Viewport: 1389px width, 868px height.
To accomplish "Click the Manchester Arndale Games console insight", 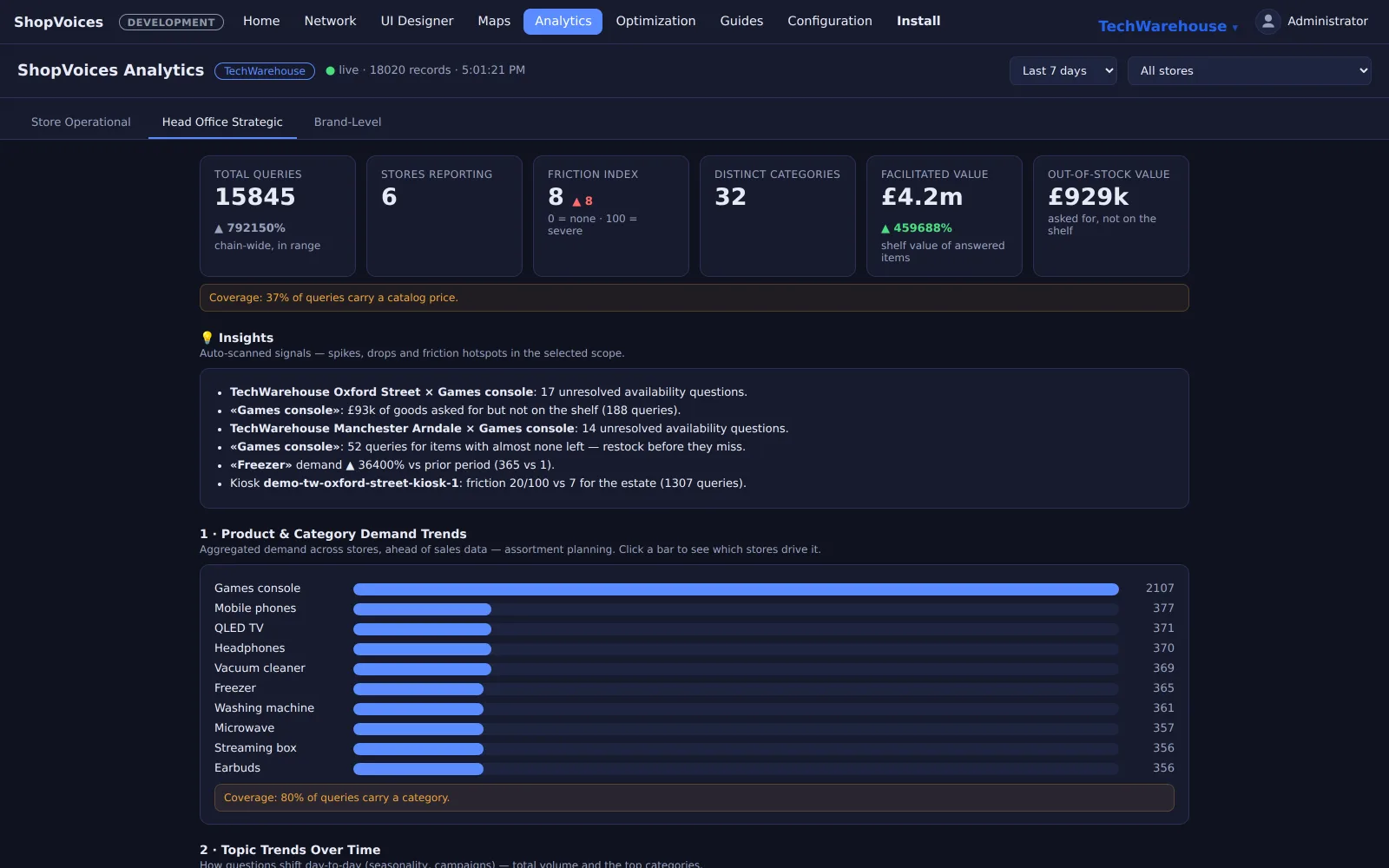I will pyautogui.click(x=509, y=429).
